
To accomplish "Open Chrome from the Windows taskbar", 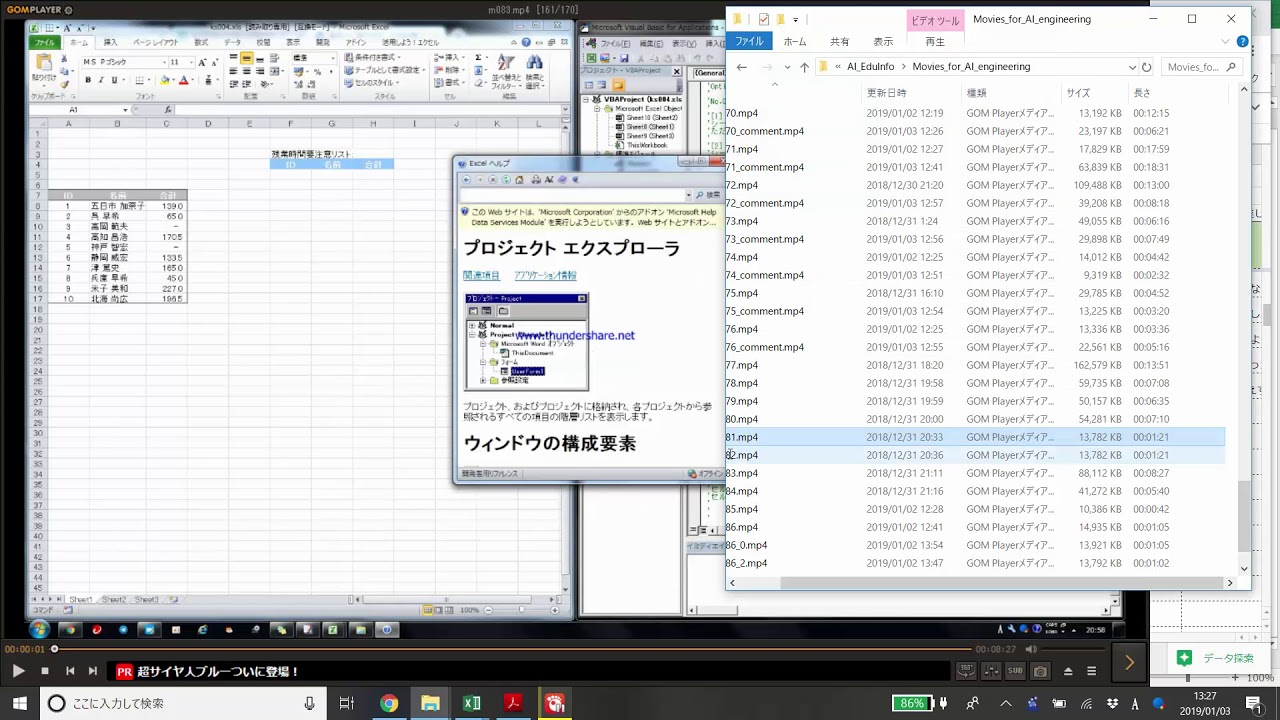I will (389, 703).
